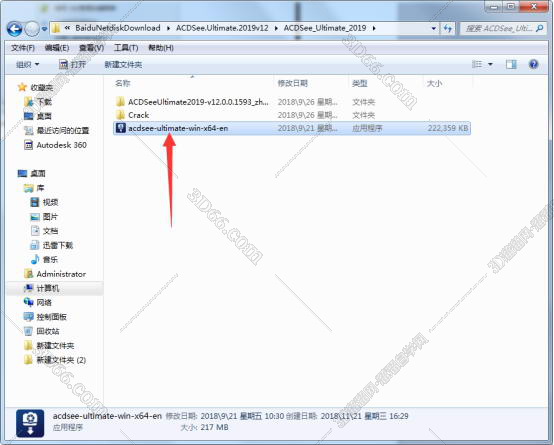Select 新建文件夹 in navigation tree
Image resolution: width=554 pixels, height=445 pixels.
tap(55, 346)
